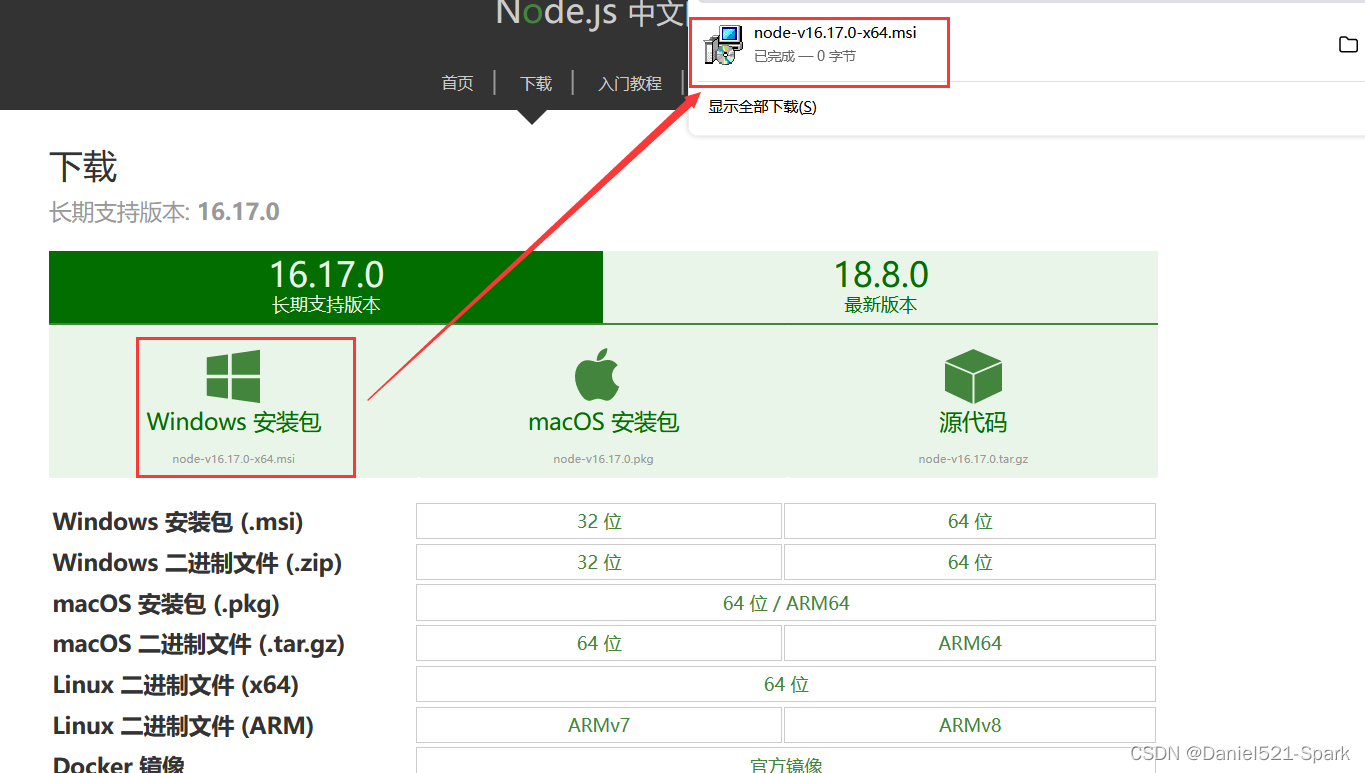Download Windows 二进制文件 (.zip) 64 位
Viewport: 1365px width, 773px height.
tap(970, 562)
